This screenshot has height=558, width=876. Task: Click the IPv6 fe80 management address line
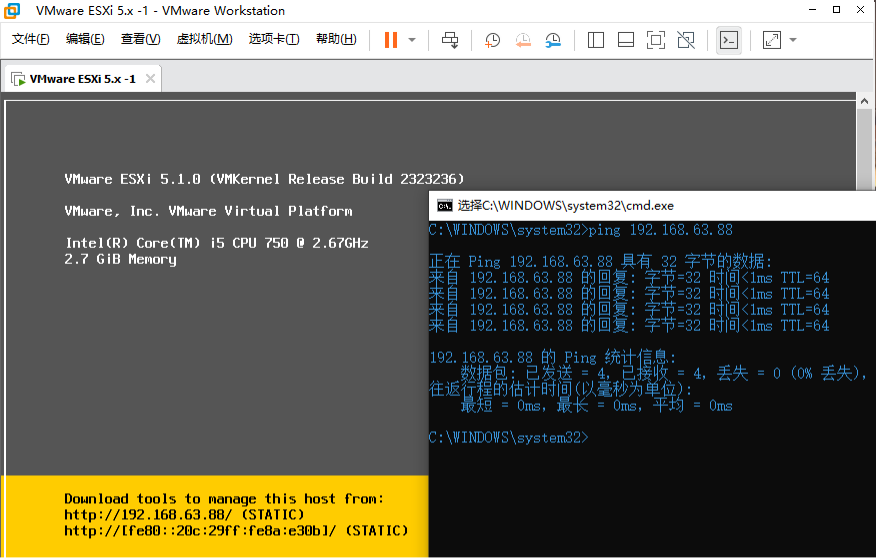[236, 531]
